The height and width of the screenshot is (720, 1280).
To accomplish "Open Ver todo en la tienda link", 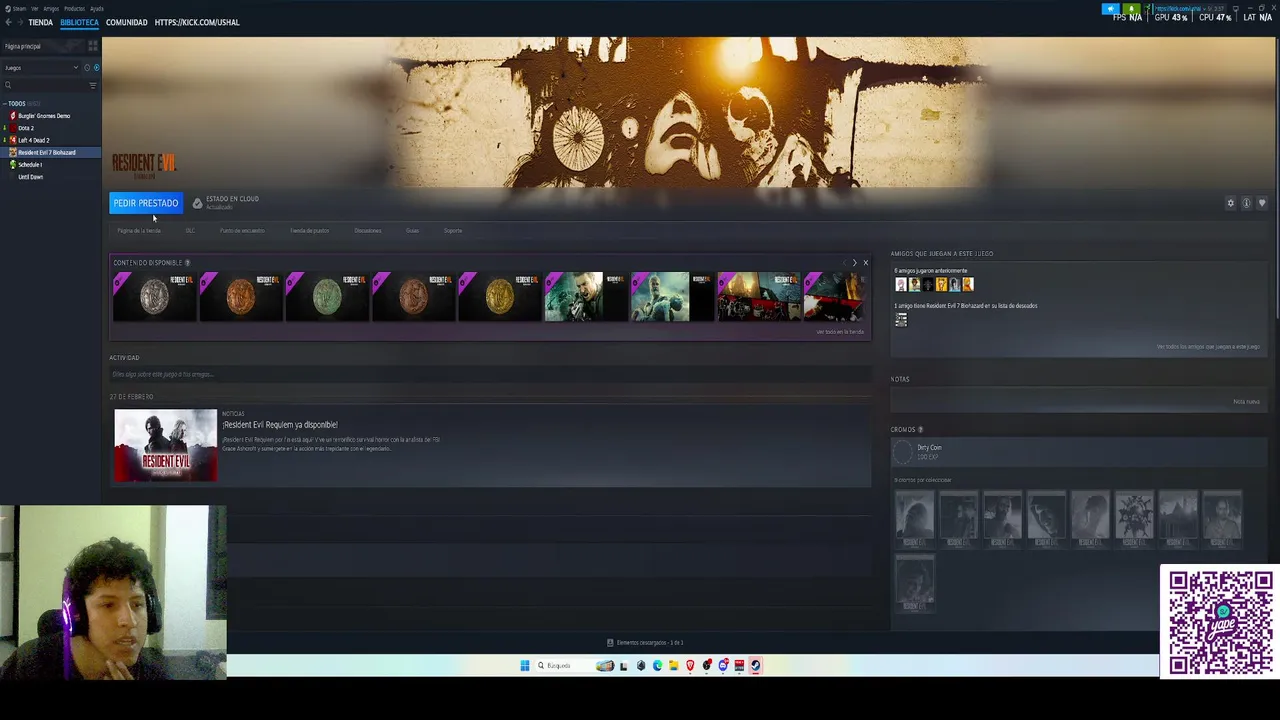I will [x=840, y=332].
